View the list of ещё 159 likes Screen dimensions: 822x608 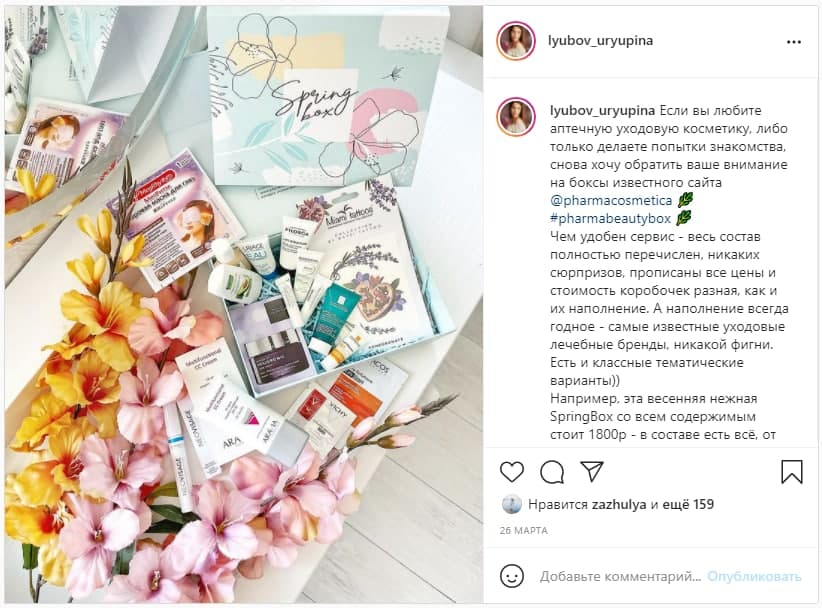point(688,504)
